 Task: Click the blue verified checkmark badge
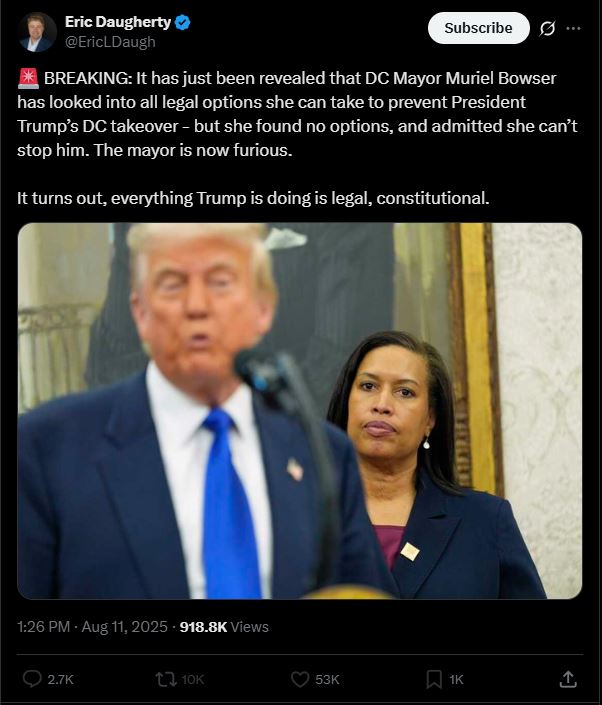[x=183, y=22]
